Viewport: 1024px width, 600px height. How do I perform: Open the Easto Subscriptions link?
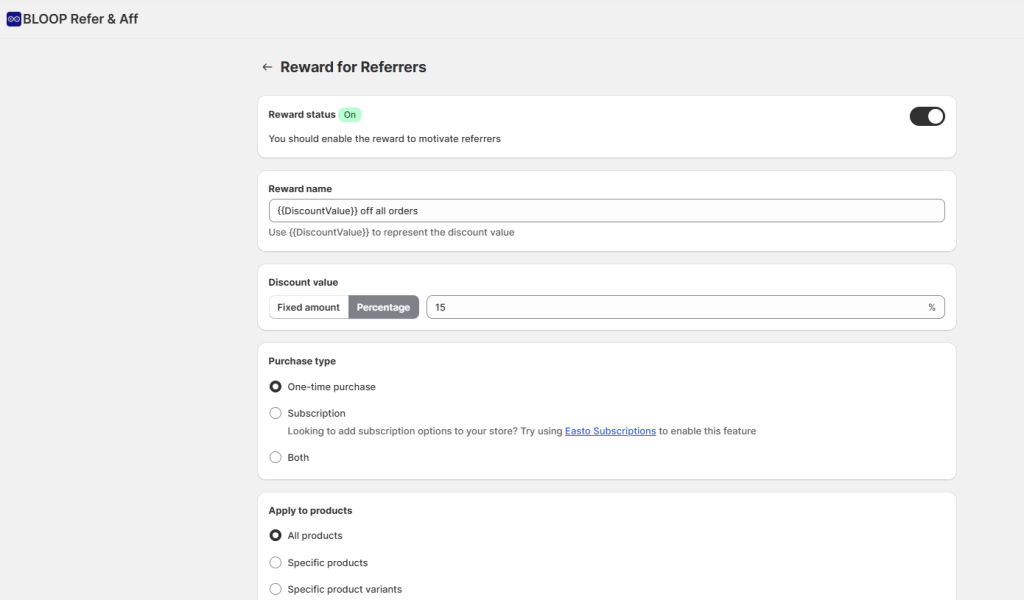tap(610, 431)
